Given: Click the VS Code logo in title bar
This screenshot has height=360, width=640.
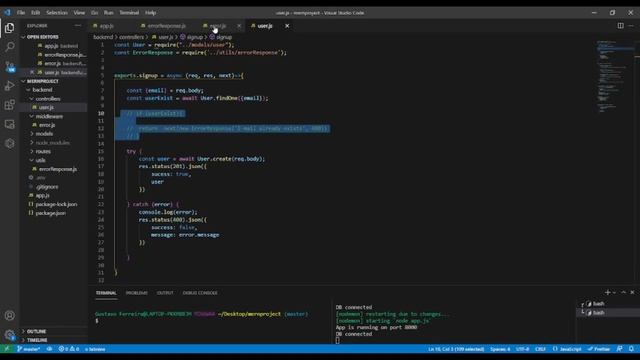Looking at the screenshot, I should (7, 13).
